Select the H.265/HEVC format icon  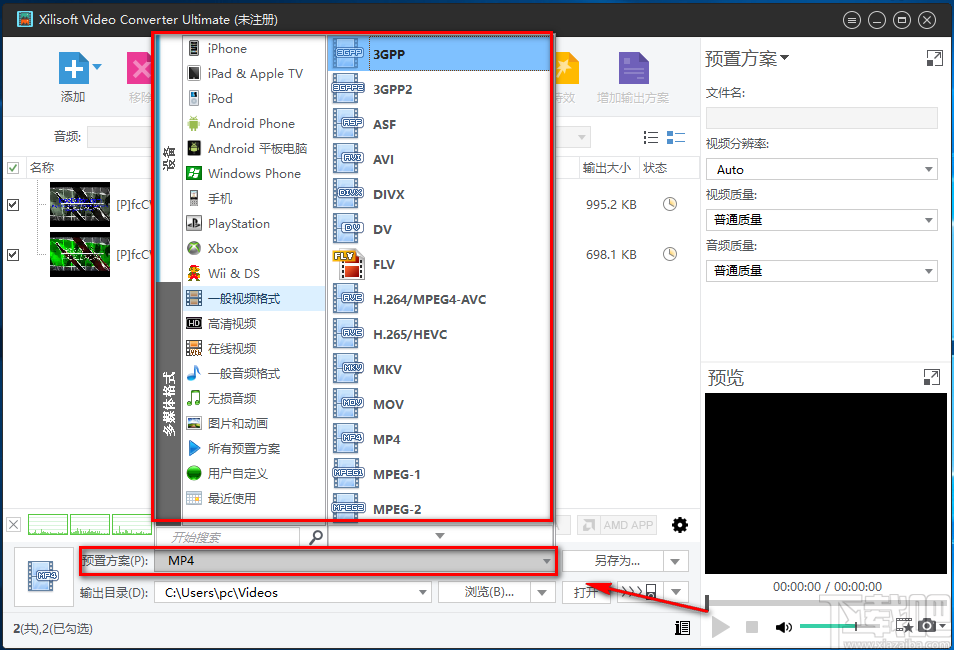tap(348, 335)
